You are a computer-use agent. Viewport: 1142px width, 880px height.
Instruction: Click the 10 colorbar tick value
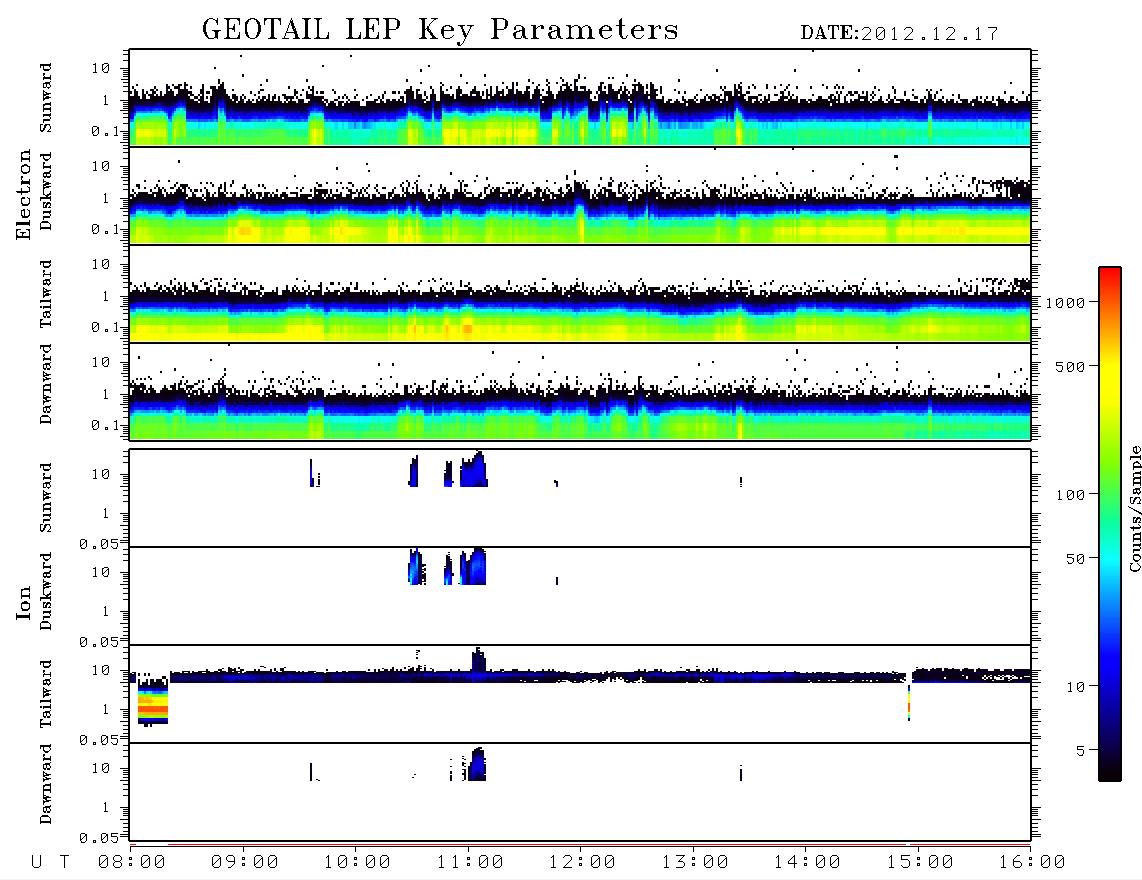[x=1075, y=687]
